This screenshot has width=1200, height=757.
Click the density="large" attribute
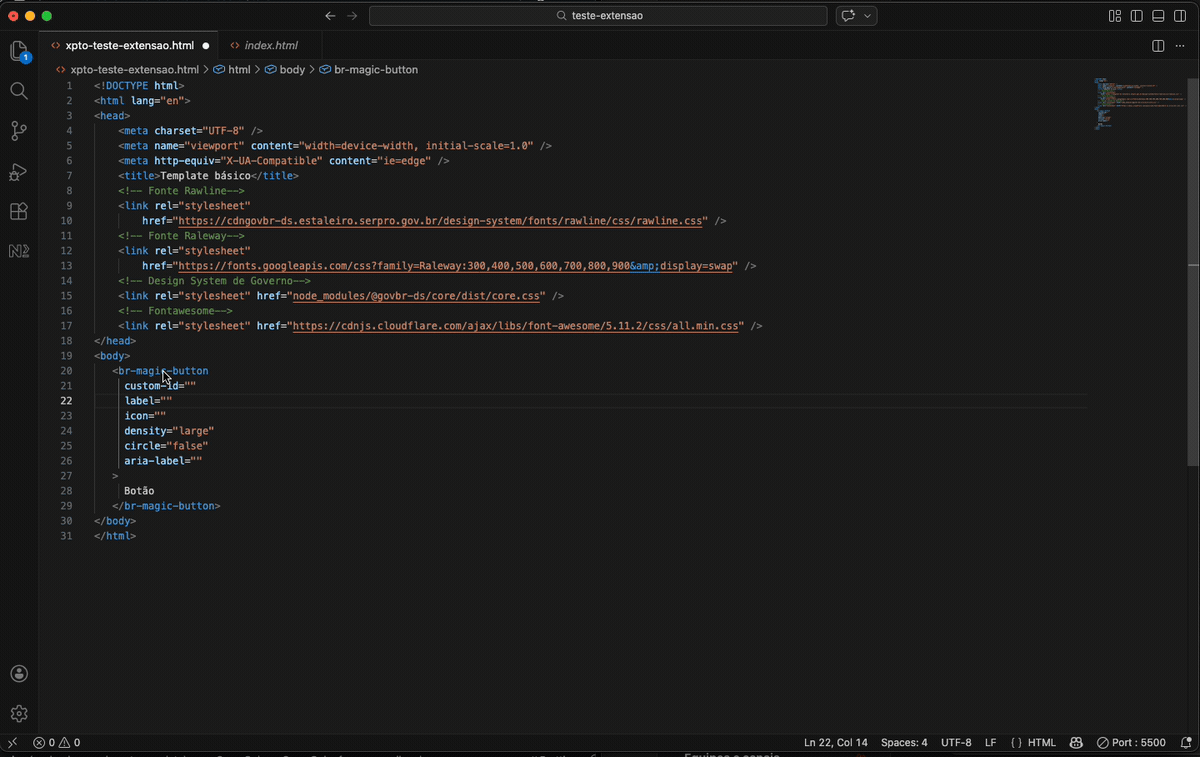169,431
